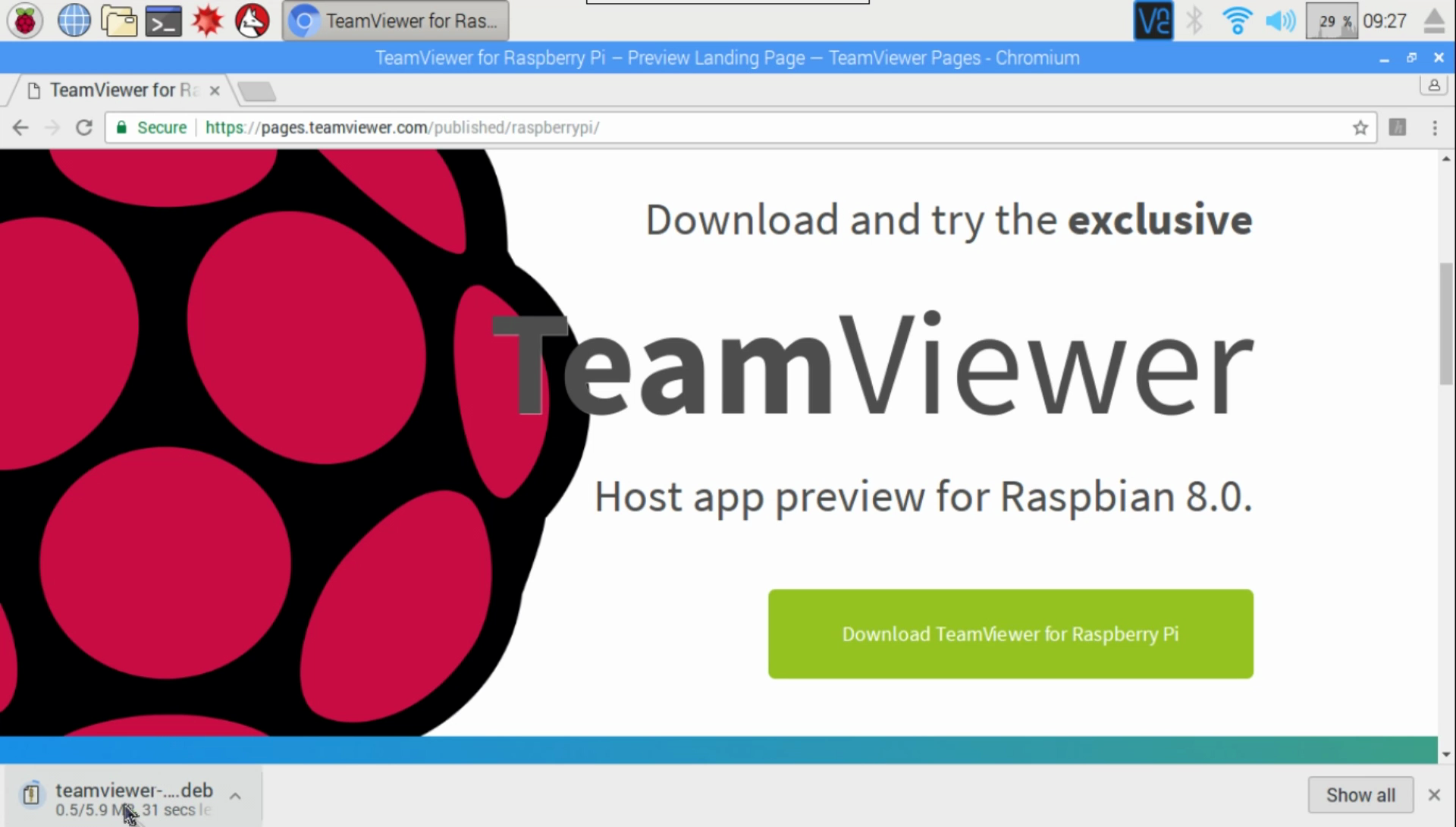Restore the Chromium window size
The height and width of the screenshot is (827, 1456).
pyautogui.click(x=1411, y=58)
